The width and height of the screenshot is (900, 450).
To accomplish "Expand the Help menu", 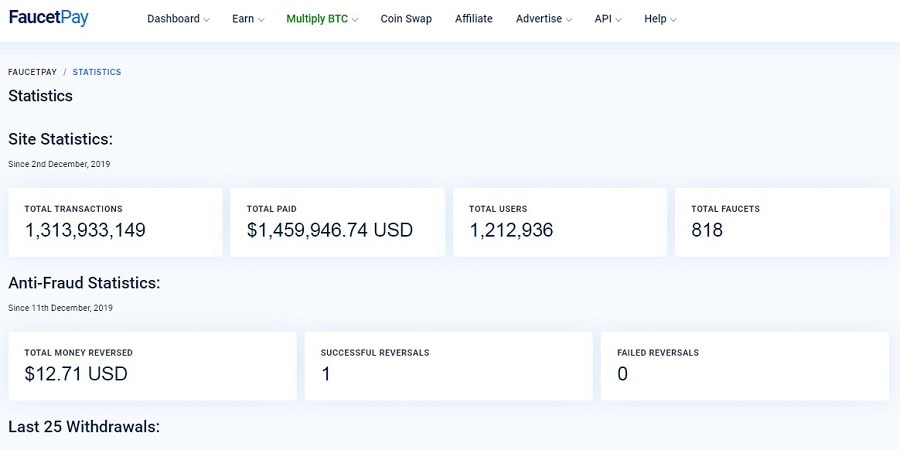I will coord(660,19).
